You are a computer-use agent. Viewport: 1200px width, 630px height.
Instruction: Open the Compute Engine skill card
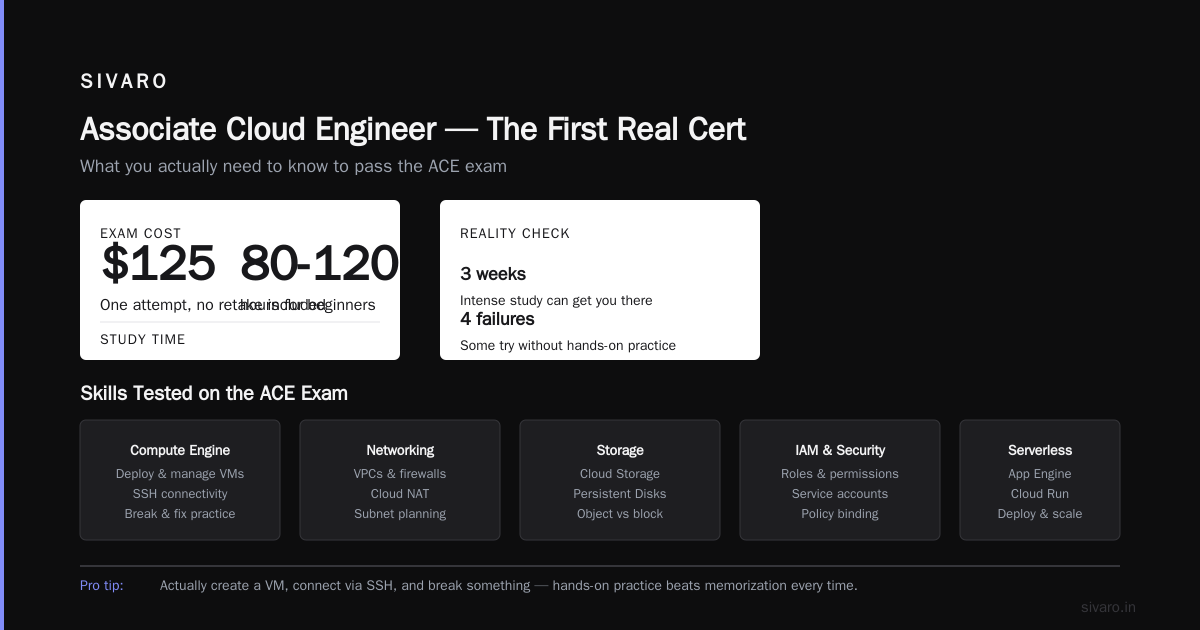click(180, 480)
